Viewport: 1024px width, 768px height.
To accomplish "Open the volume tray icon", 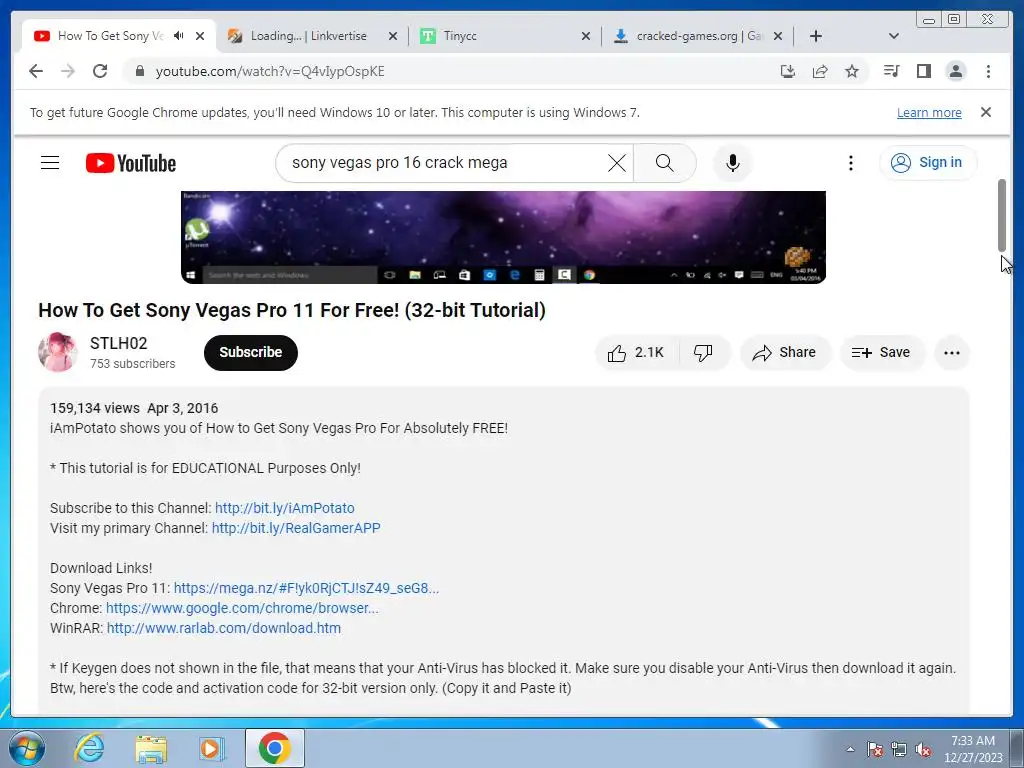I will click(923, 749).
